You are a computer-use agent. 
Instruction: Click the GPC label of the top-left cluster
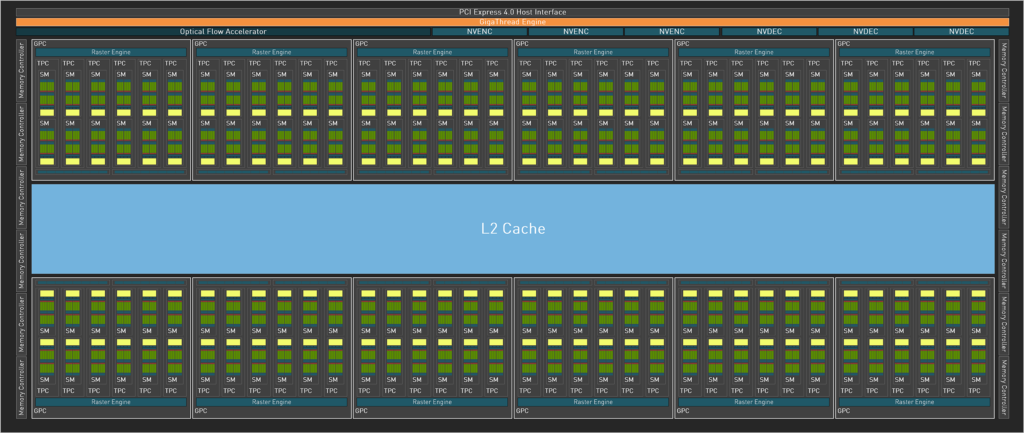(39, 44)
